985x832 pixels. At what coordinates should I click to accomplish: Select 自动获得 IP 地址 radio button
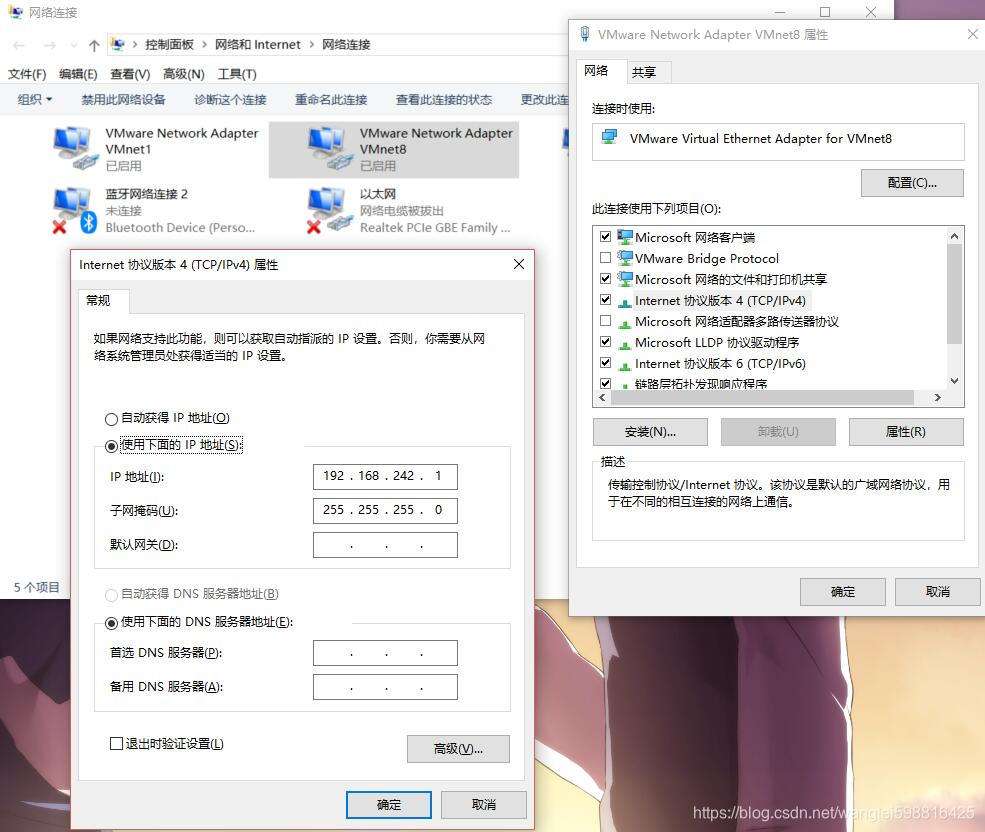click(111, 419)
